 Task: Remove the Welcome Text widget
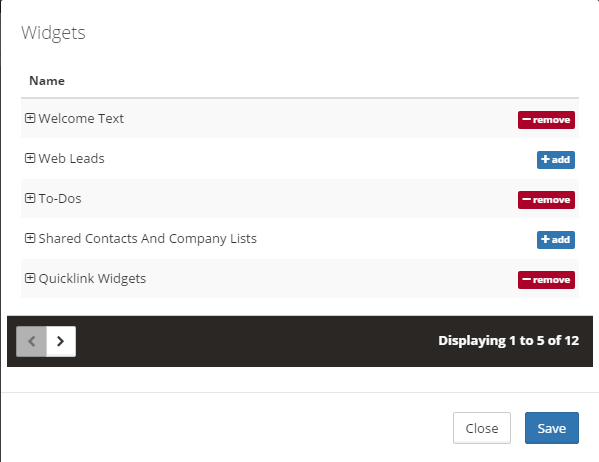(546, 120)
